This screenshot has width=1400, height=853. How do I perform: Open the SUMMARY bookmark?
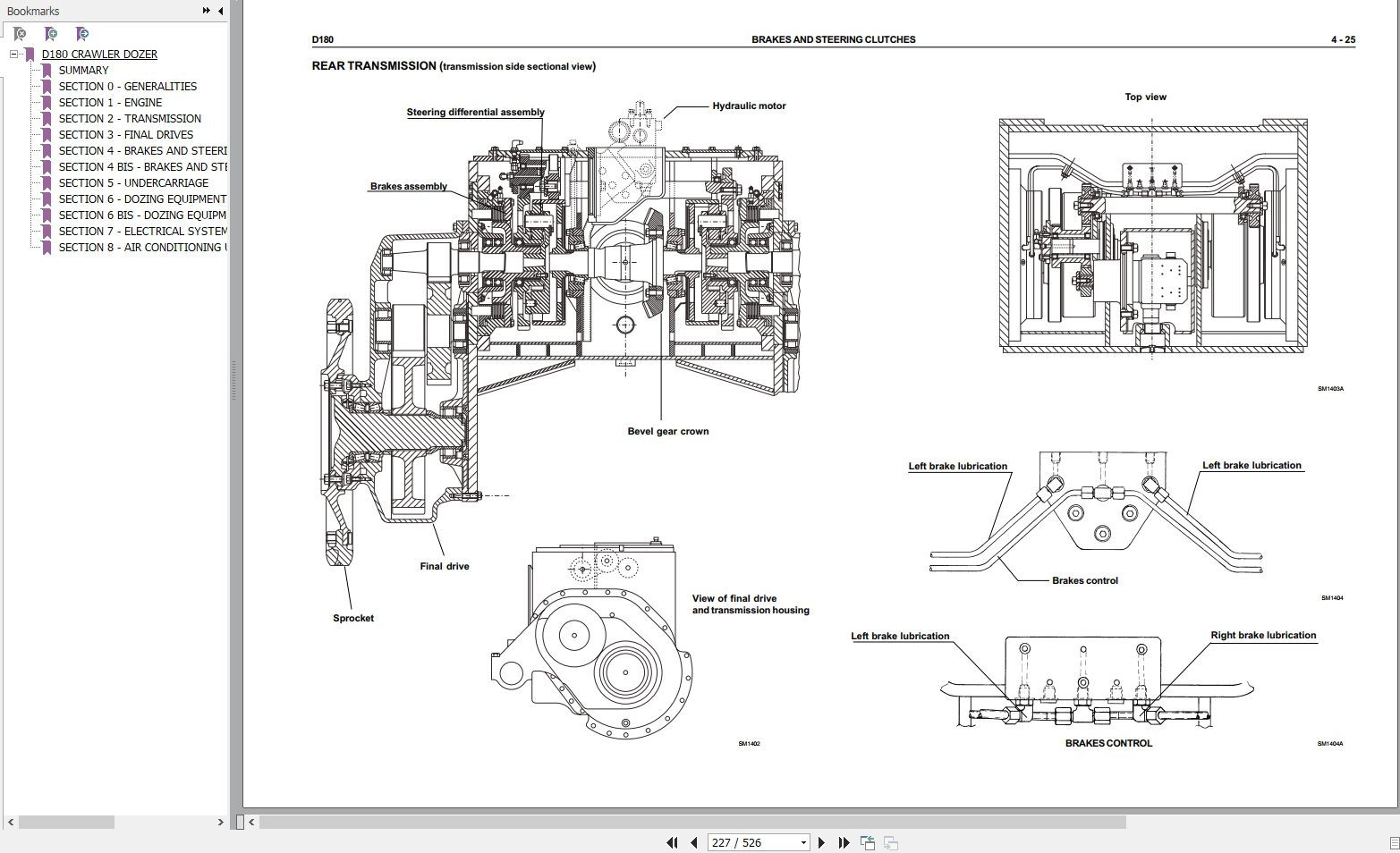pos(83,70)
